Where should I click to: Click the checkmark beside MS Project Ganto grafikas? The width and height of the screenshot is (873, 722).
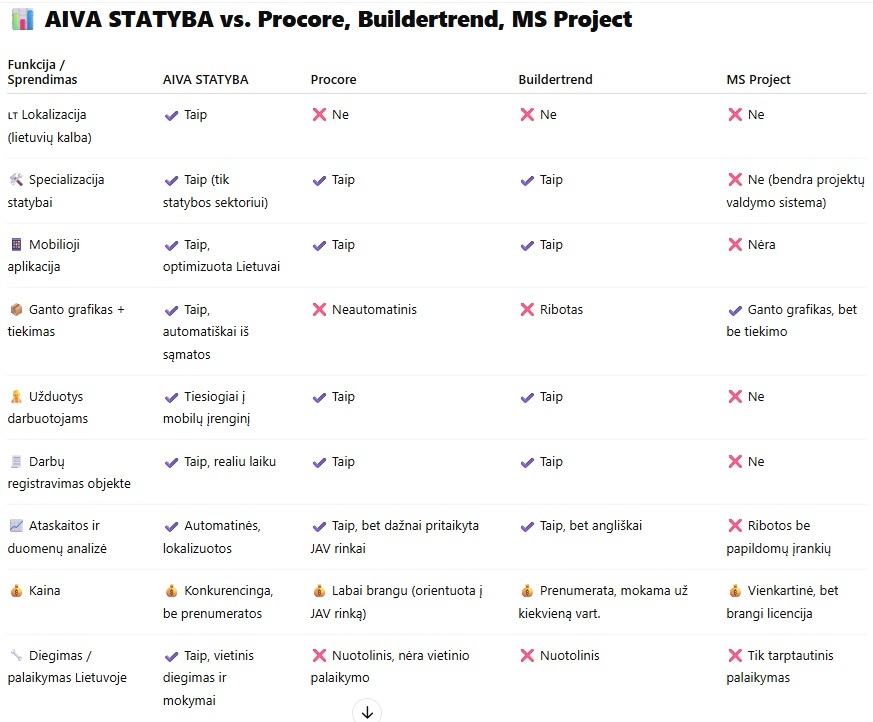pos(735,310)
